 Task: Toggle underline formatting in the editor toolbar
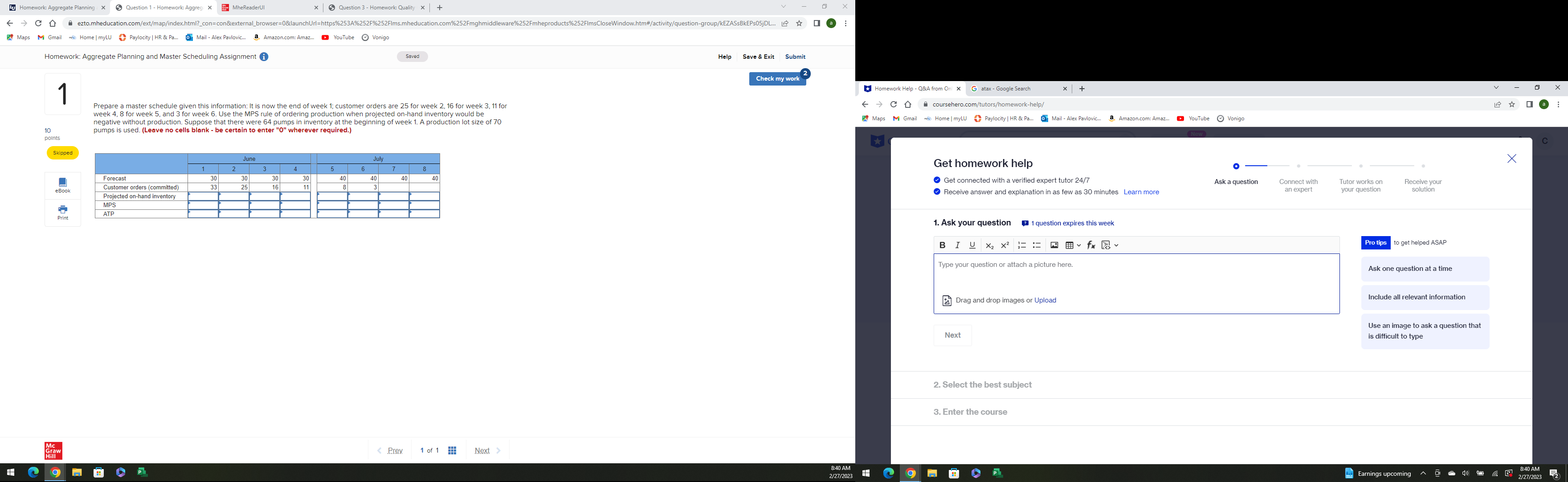(973, 245)
